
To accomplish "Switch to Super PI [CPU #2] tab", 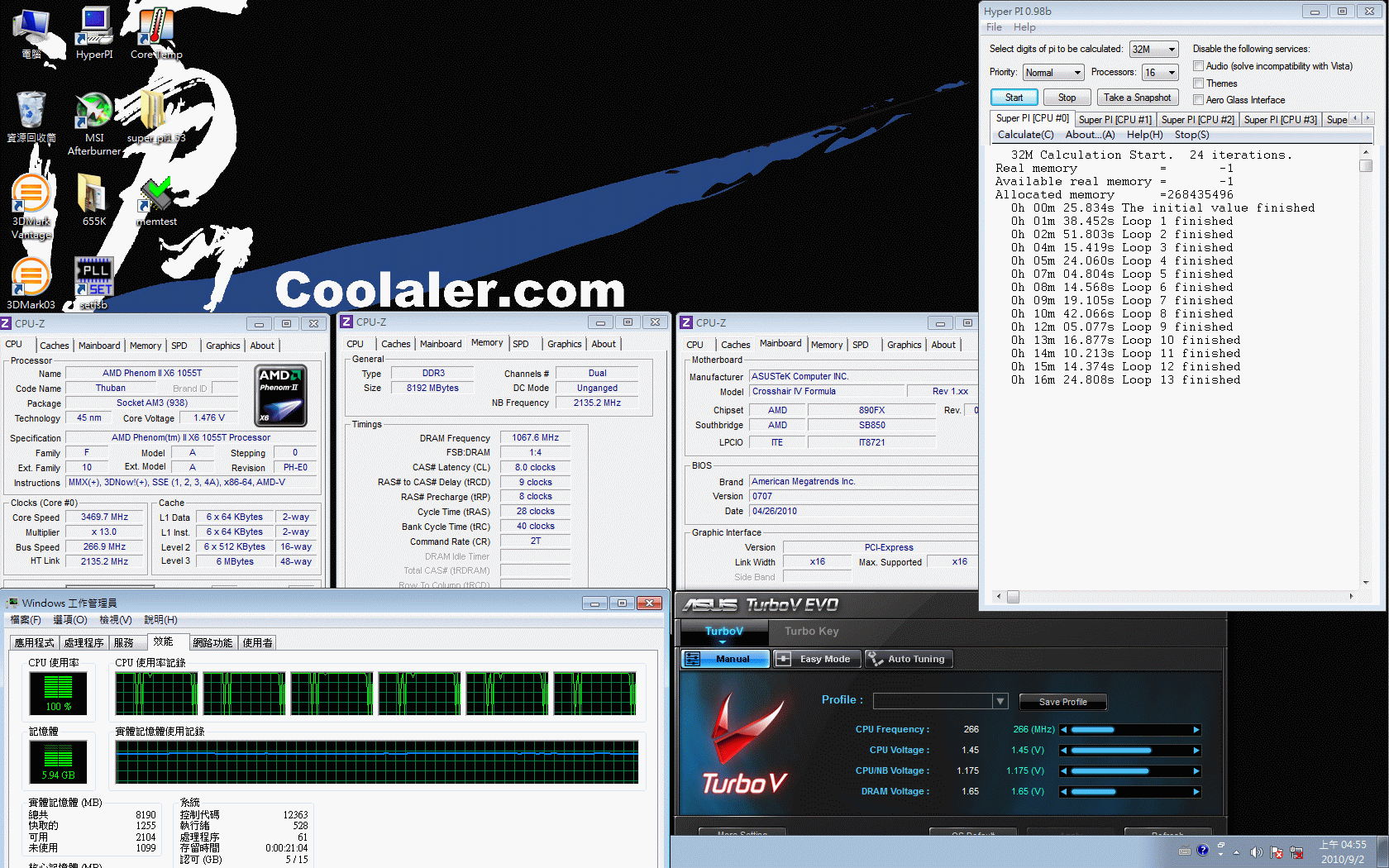I will tap(1197, 120).
